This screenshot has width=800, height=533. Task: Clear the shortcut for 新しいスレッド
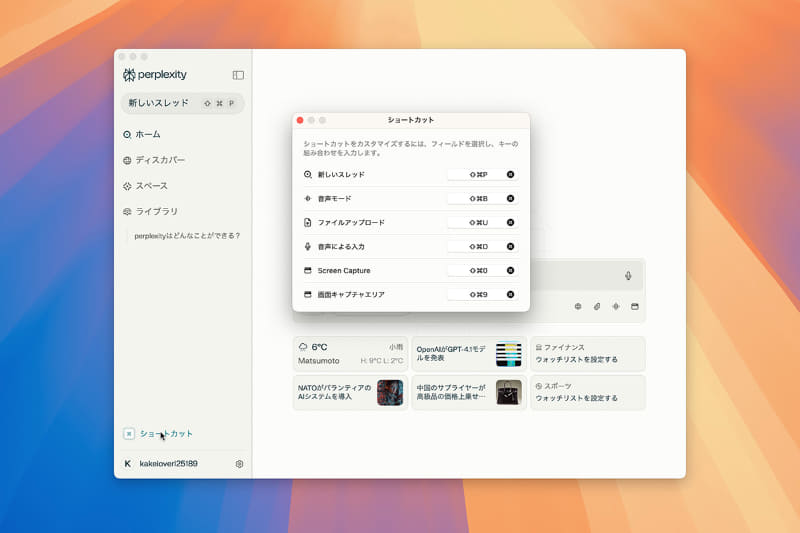pyautogui.click(x=510, y=174)
